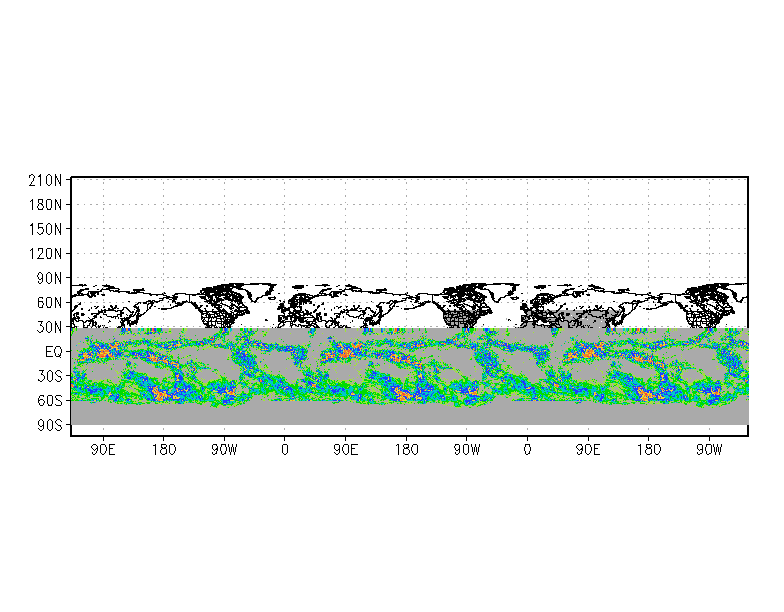
Task: Select the EQ equator axis label
Action: (54, 352)
